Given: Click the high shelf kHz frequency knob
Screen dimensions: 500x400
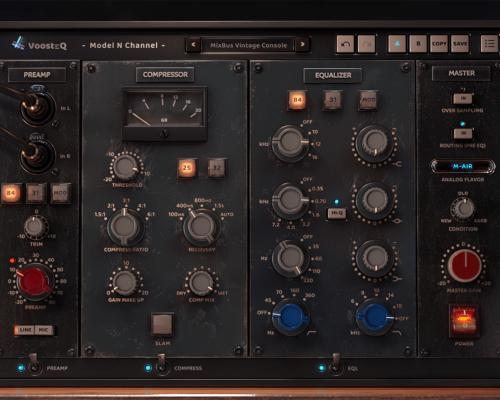Looking at the screenshot, I should tap(291, 143).
